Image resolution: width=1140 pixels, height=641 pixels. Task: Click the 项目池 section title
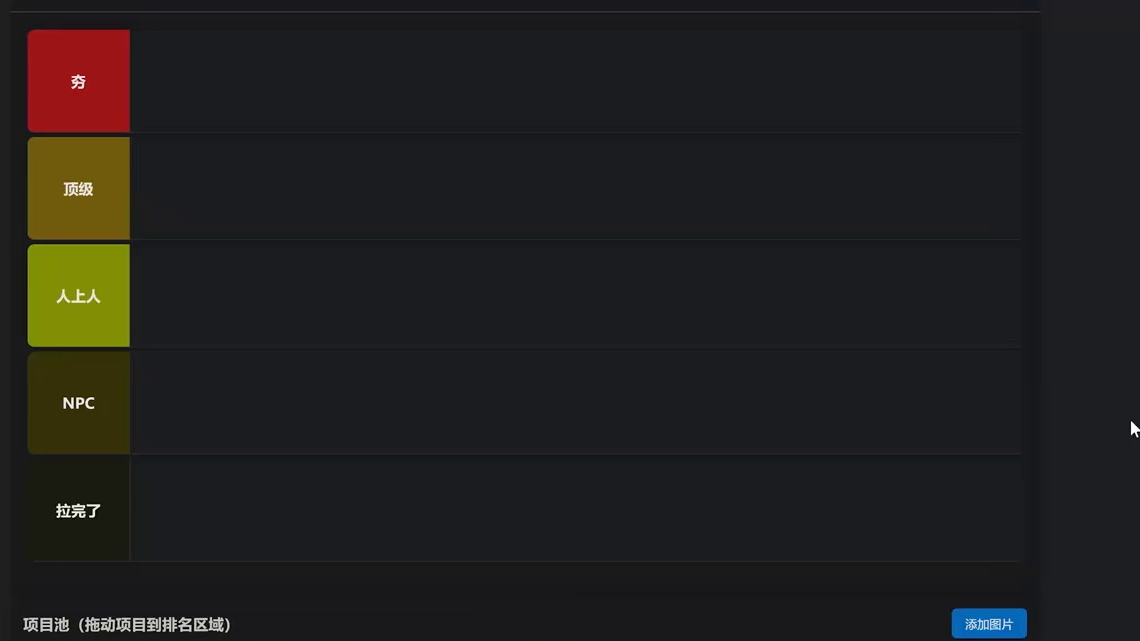(46, 625)
